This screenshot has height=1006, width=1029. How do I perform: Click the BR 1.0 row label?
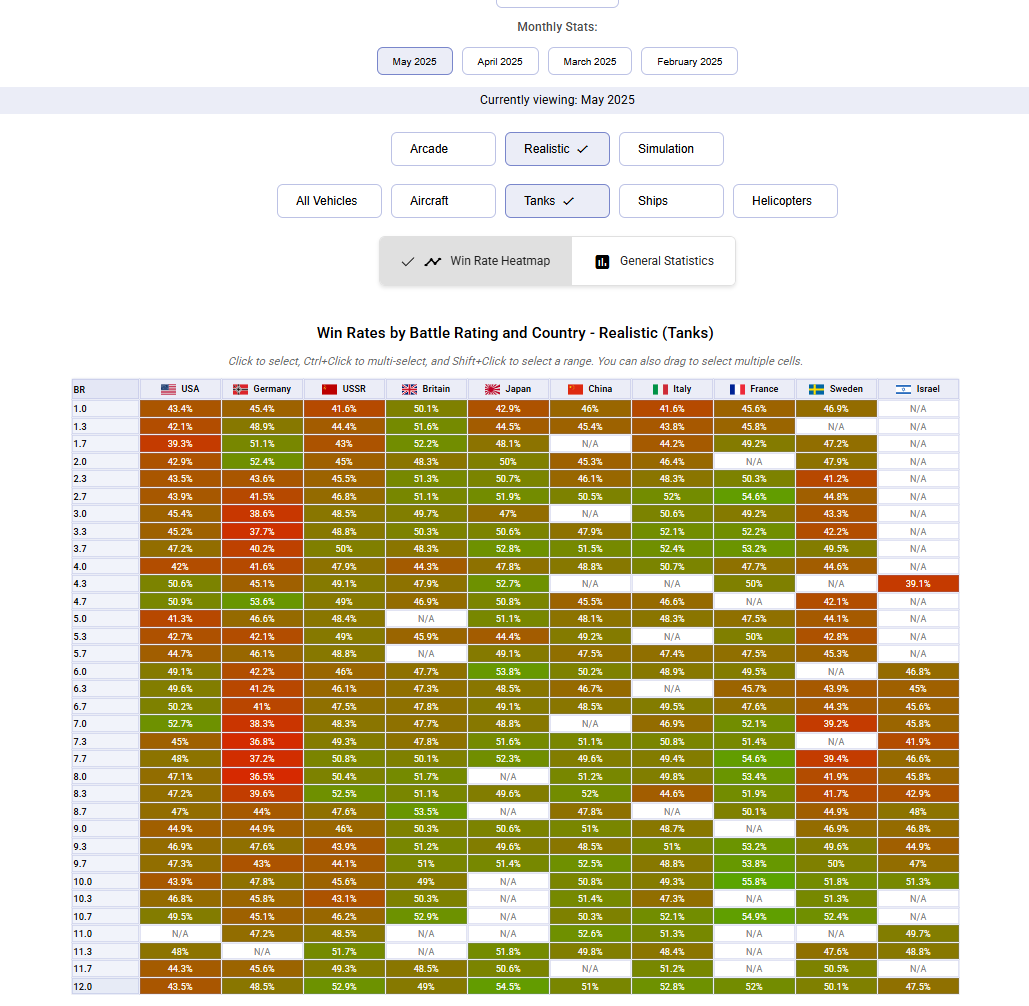click(x=105, y=409)
